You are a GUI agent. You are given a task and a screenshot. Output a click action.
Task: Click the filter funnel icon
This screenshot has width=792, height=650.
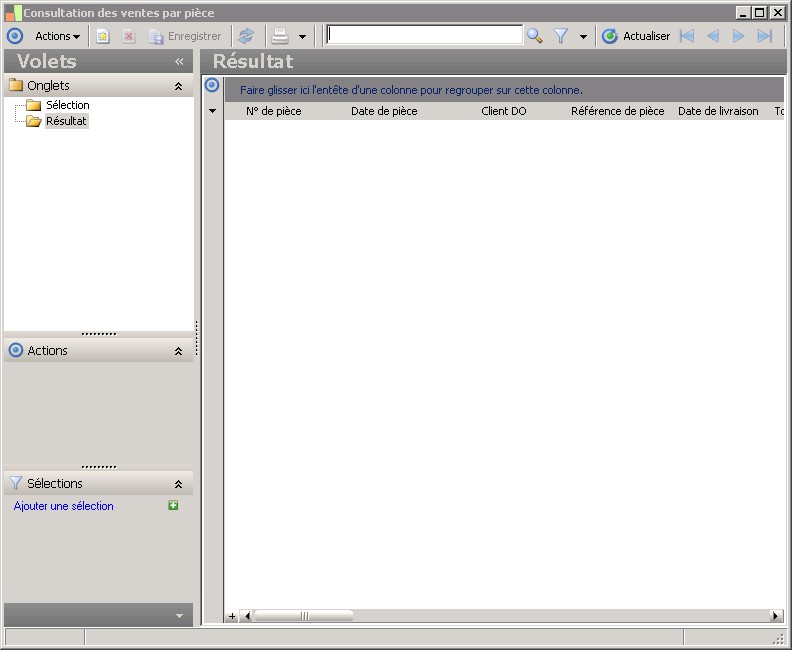coord(561,36)
